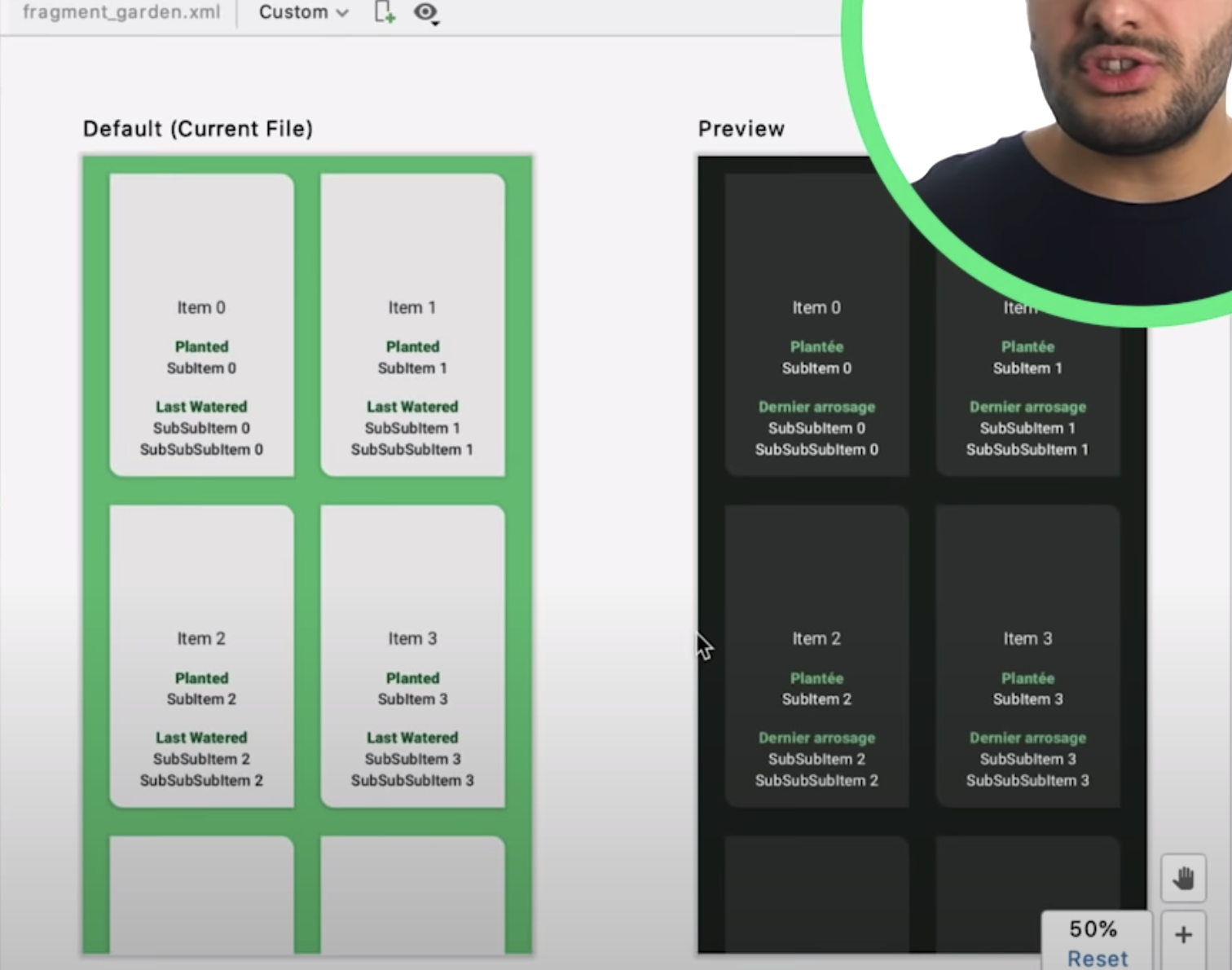
Task: Select Item 0 card in Default preview
Action: (201, 324)
